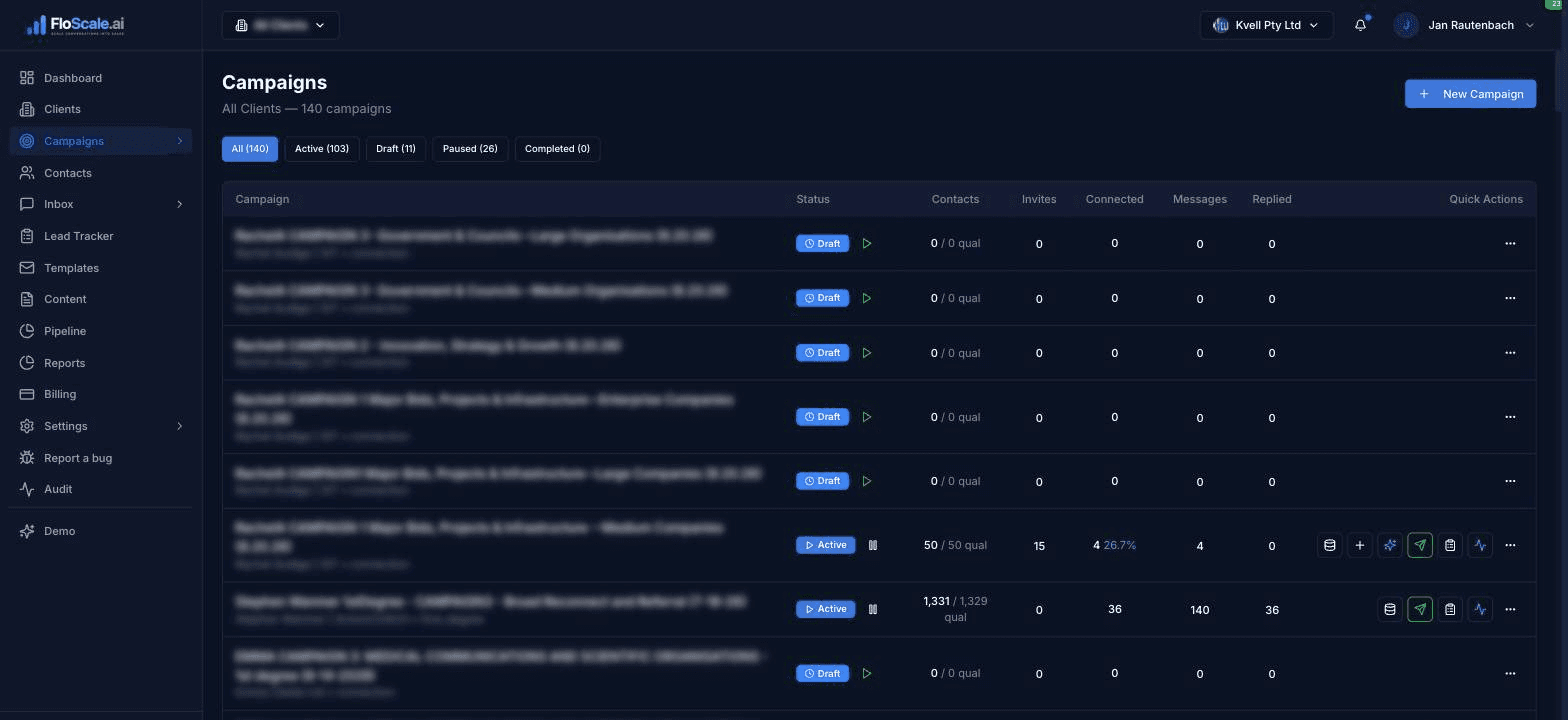The width and height of the screenshot is (1568, 720).
Task: Click the clipboard icon in the 50-contact row
Action: click(x=1450, y=545)
